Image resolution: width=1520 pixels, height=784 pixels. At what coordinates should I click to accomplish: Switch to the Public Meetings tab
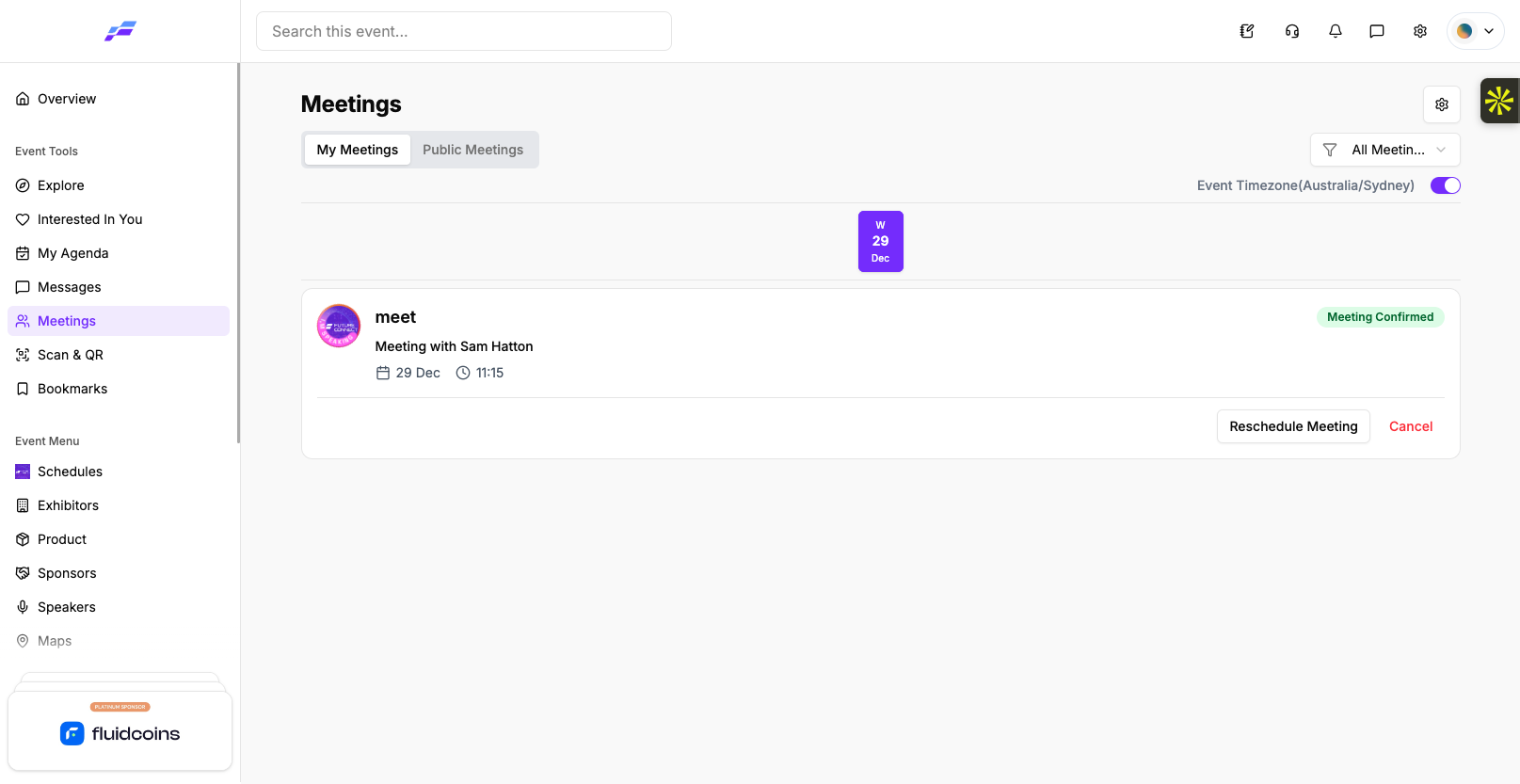click(473, 150)
